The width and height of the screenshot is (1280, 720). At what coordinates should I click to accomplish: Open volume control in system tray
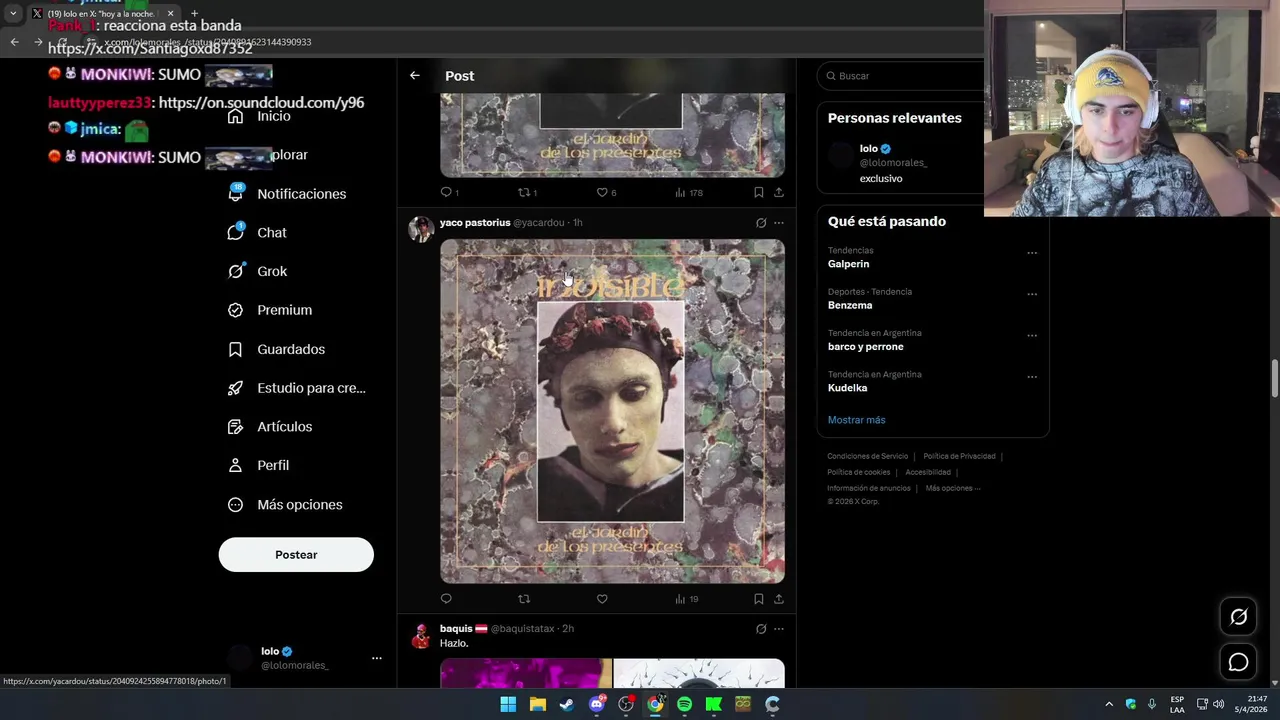1218,704
